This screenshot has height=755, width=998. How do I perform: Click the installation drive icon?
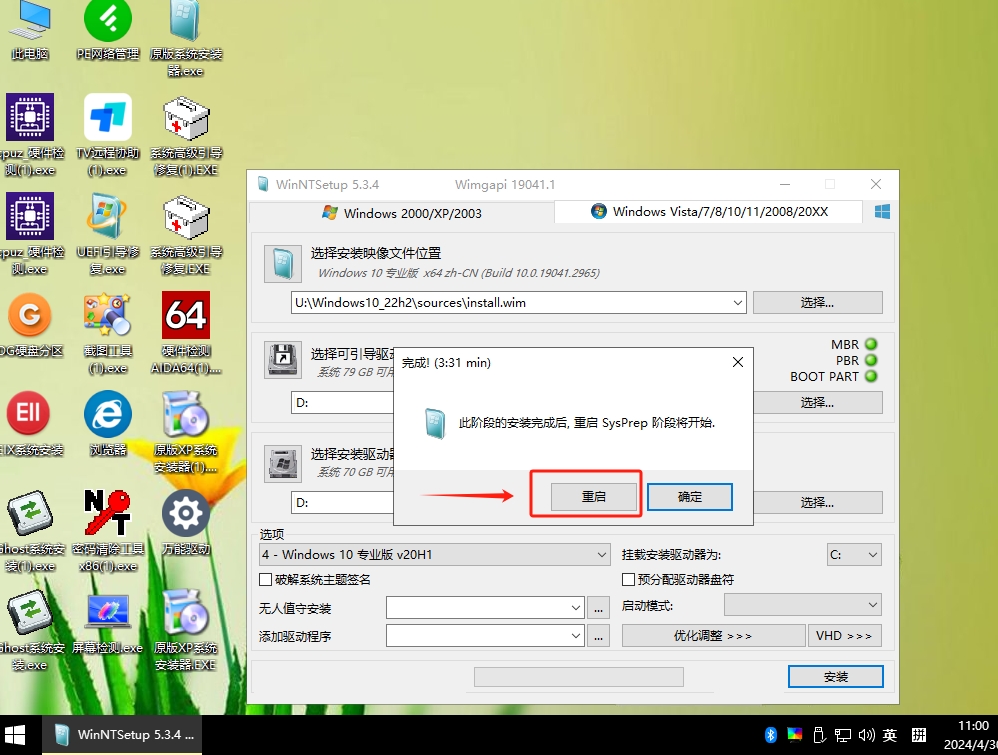(283, 463)
